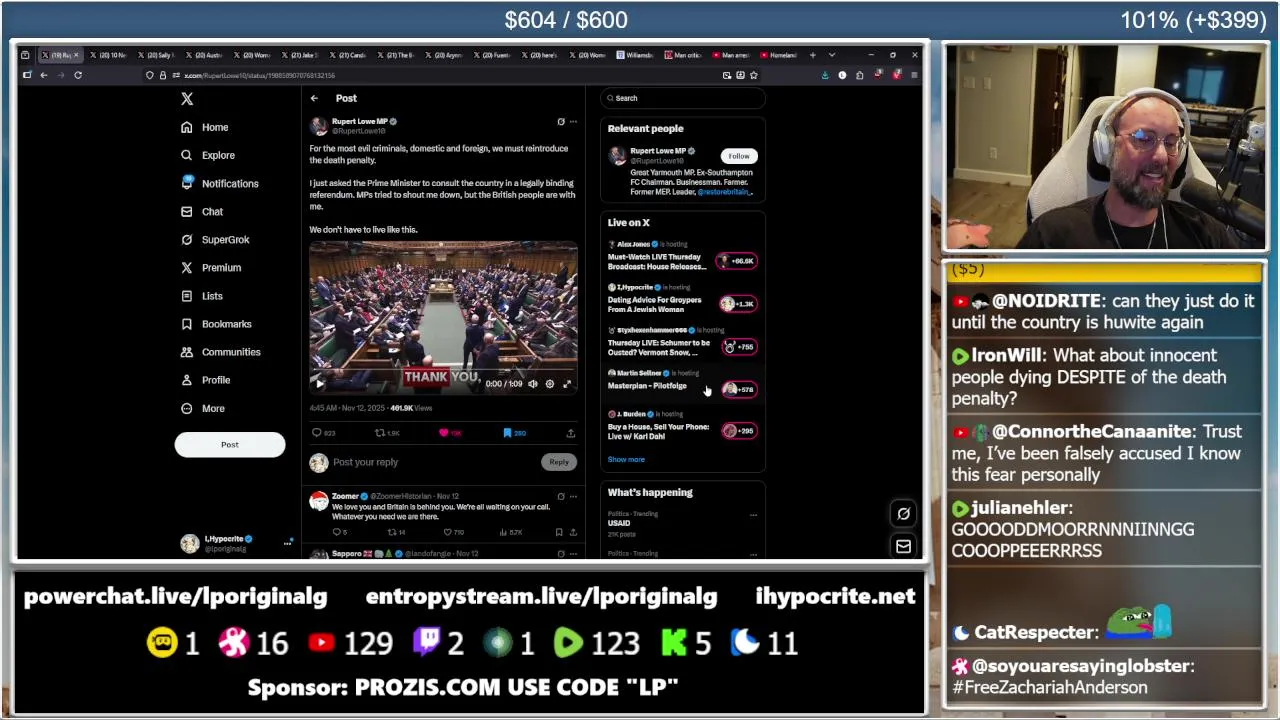The width and height of the screenshot is (1280, 720).
Task: Mute the video with speaker icon
Action: 533,383
